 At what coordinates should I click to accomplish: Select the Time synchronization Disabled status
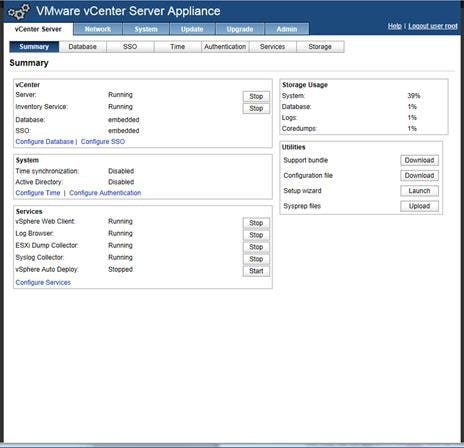(121, 171)
